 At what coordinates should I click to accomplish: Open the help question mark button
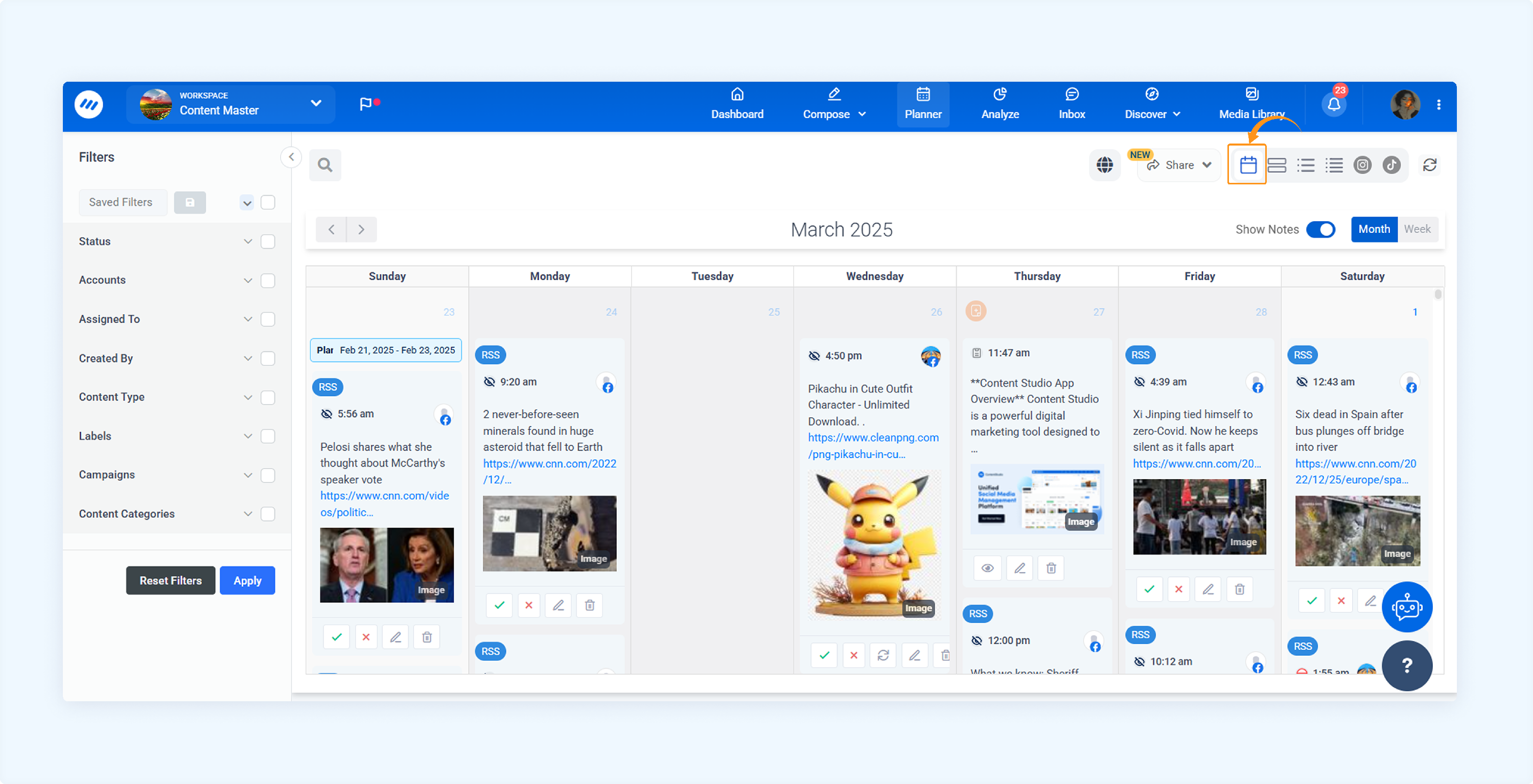[1407, 665]
